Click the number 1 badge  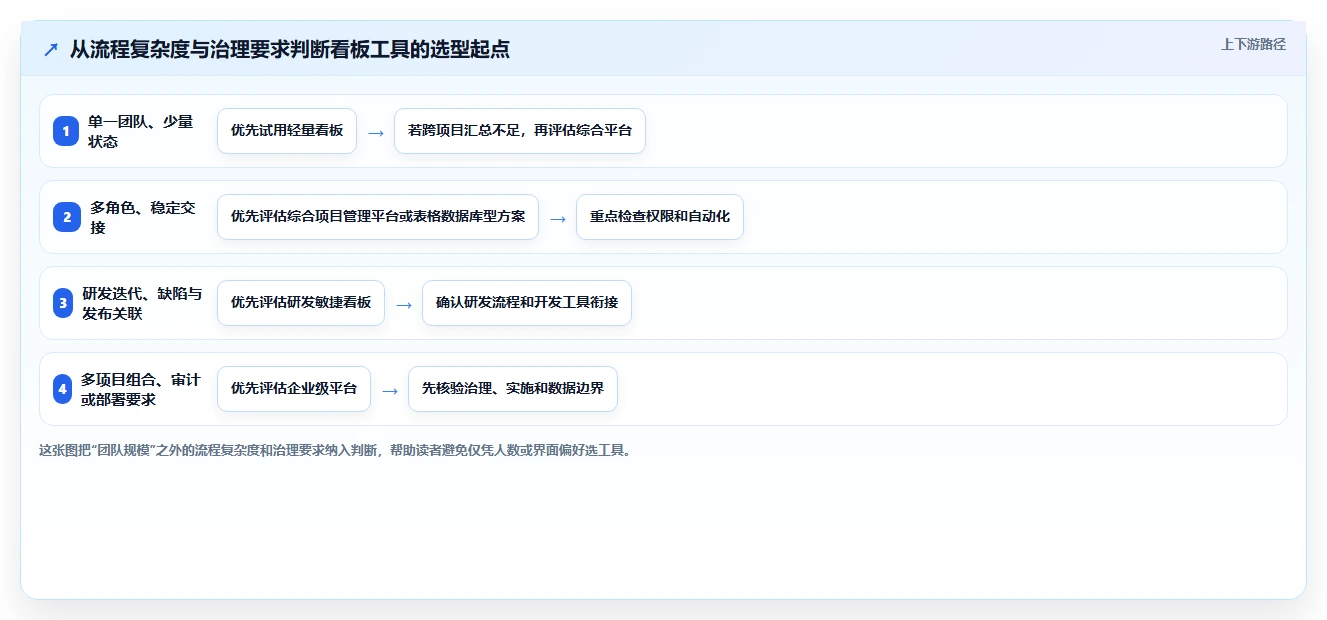[66, 131]
